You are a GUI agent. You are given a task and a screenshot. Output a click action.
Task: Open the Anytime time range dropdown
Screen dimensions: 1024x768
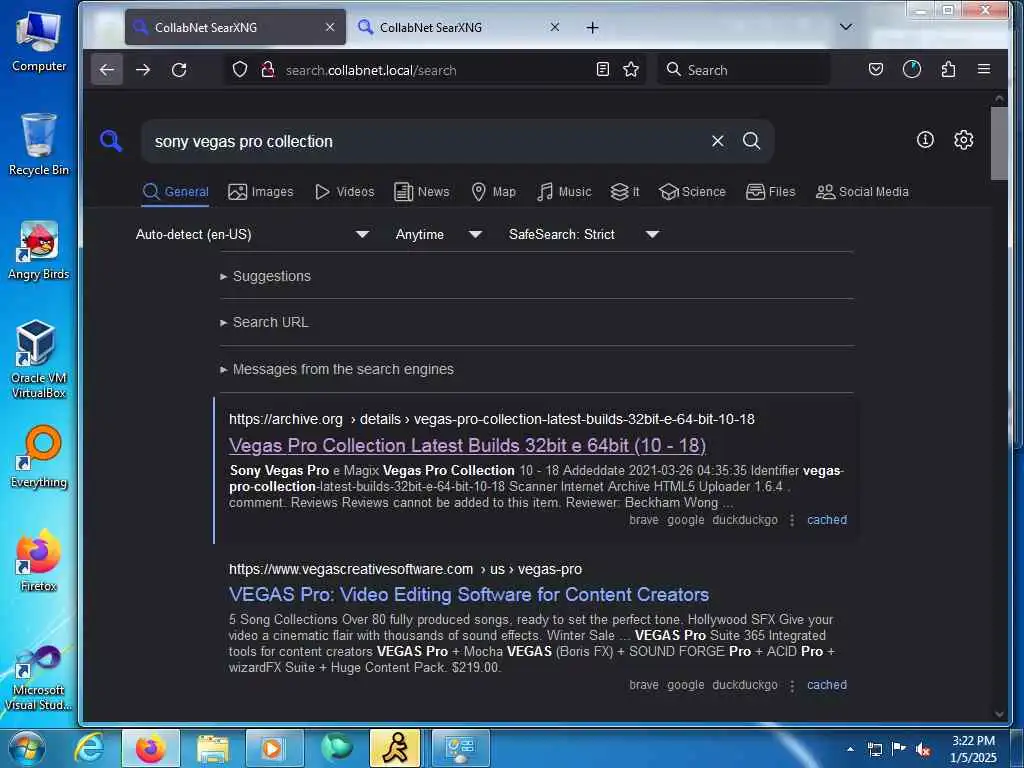pyautogui.click(x=439, y=234)
